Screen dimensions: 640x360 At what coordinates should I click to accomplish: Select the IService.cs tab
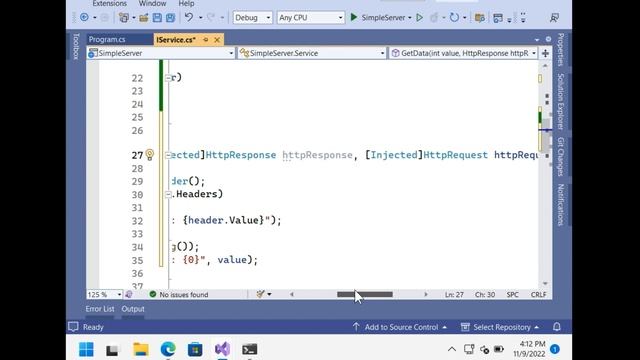click(x=176, y=40)
